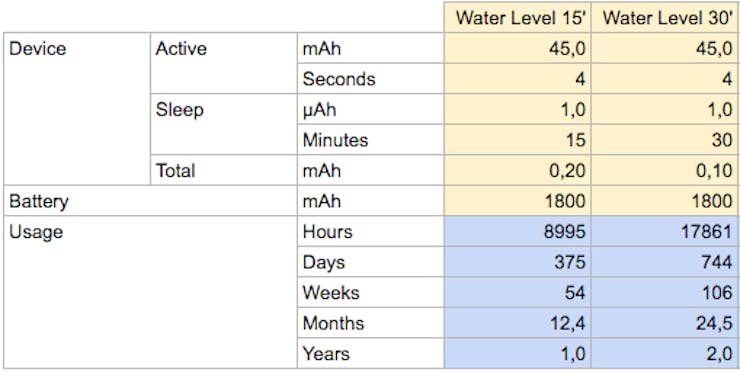Viewport: 740px width, 372px height.
Task: Select the Water Level 15' header cell
Action: coord(517,17)
